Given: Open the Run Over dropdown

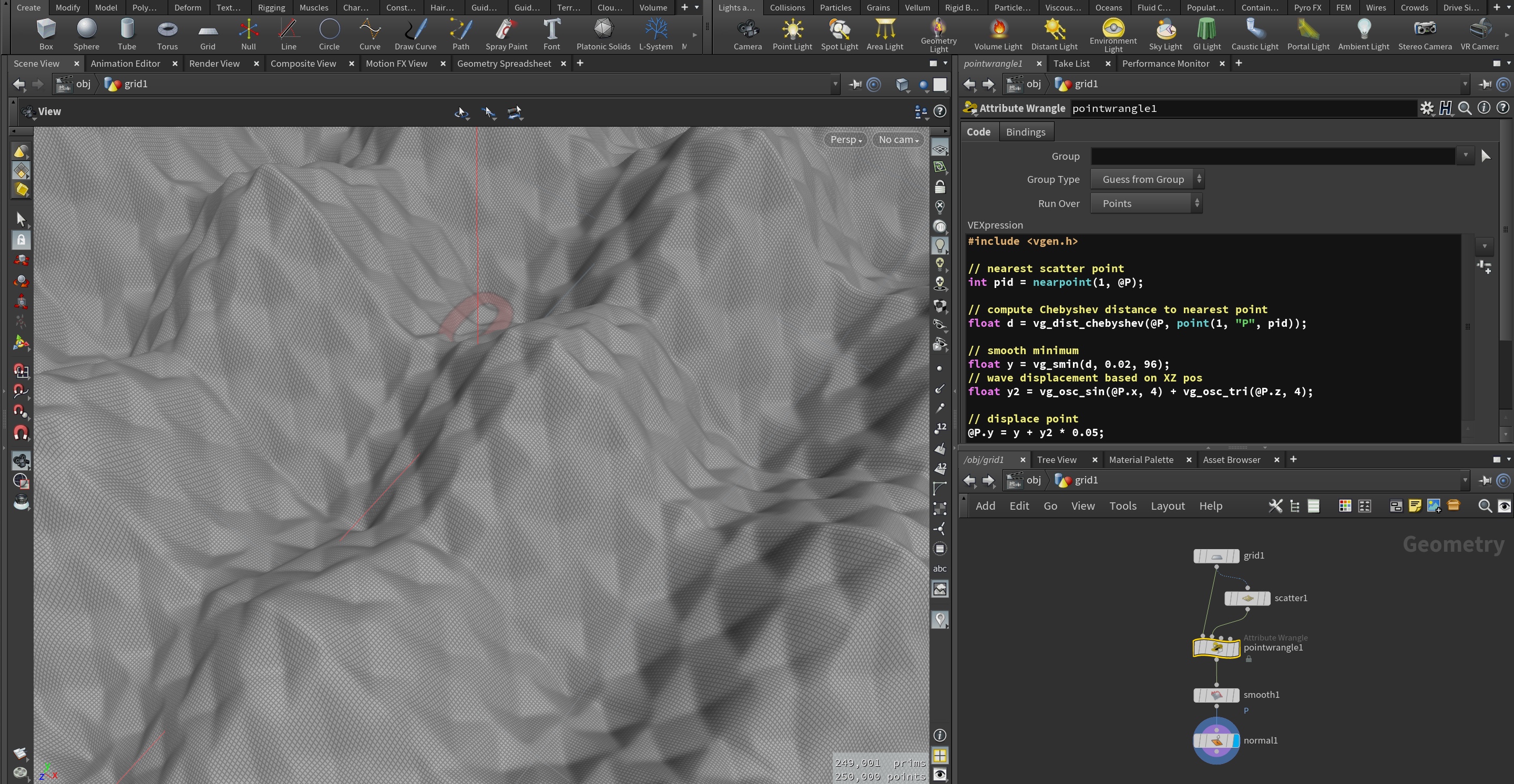Looking at the screenshot, I should (1145, 203).
